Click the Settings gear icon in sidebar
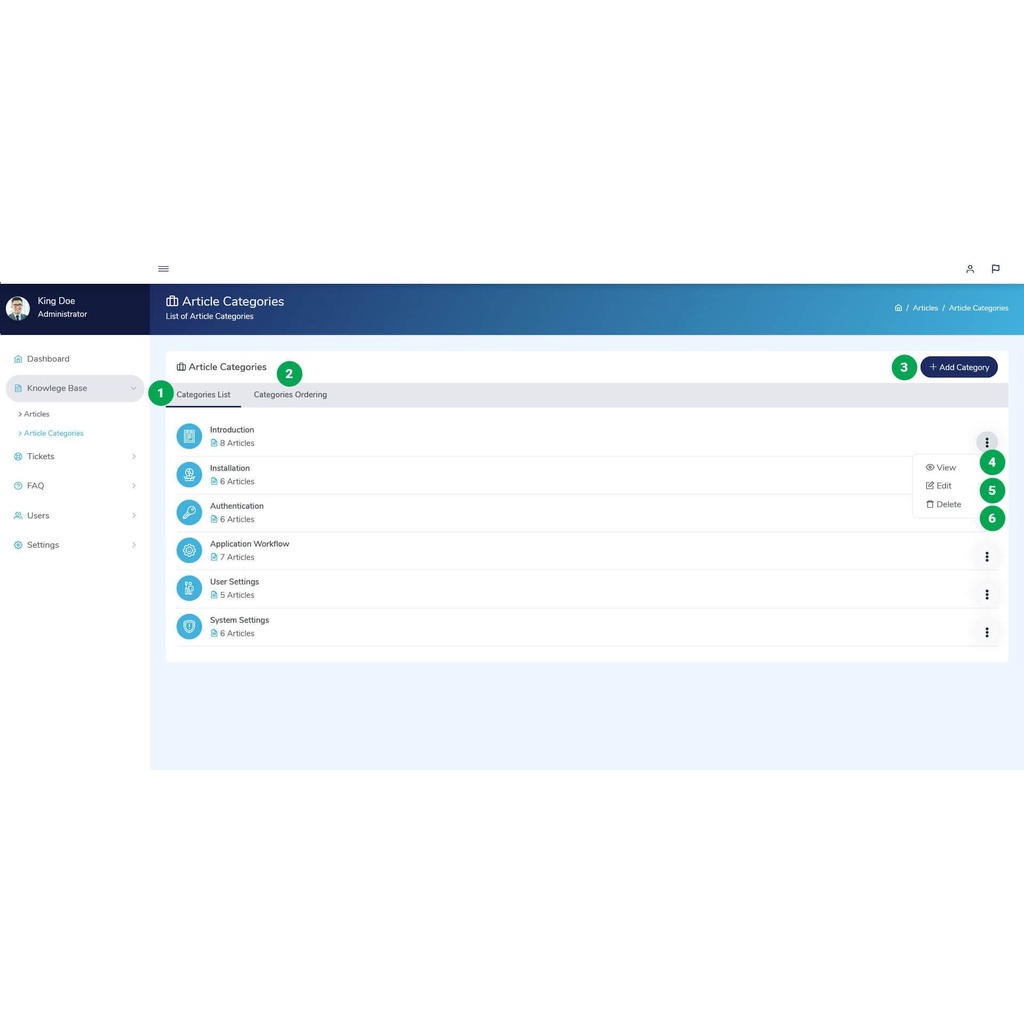 pos(18,545)
